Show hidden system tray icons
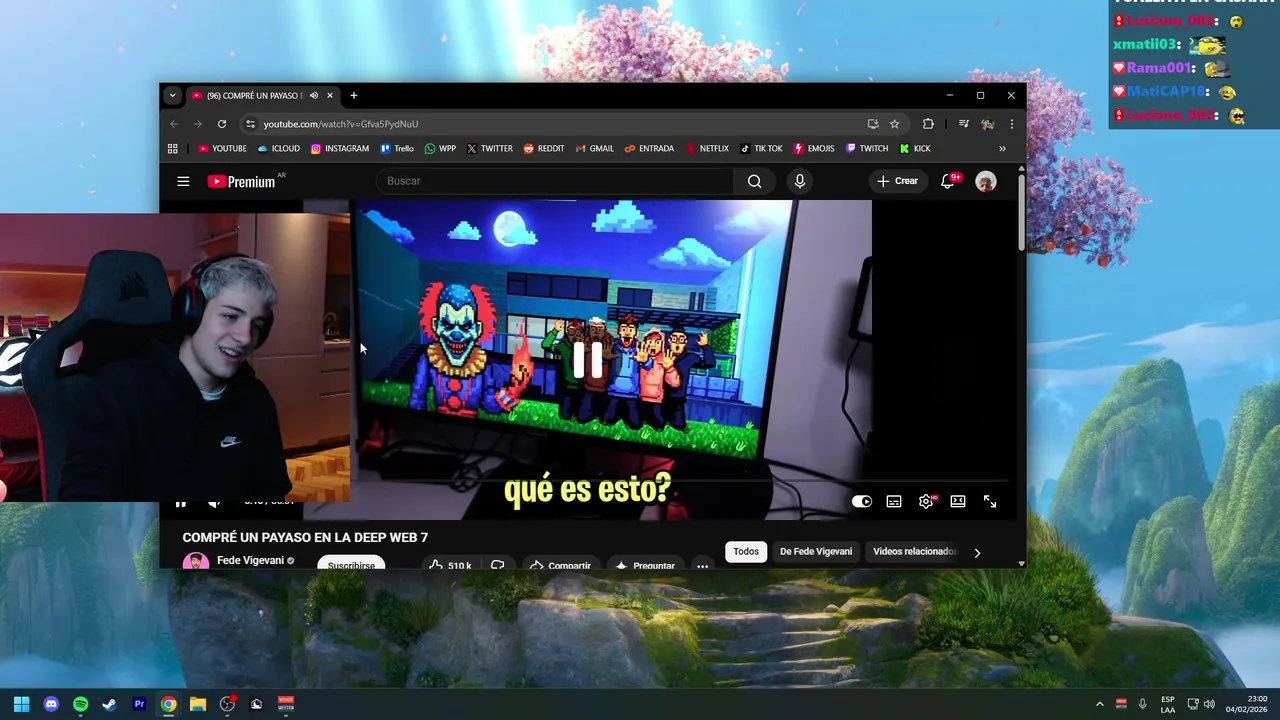Screen dimensions: 1280x720 click(1099, 704)
